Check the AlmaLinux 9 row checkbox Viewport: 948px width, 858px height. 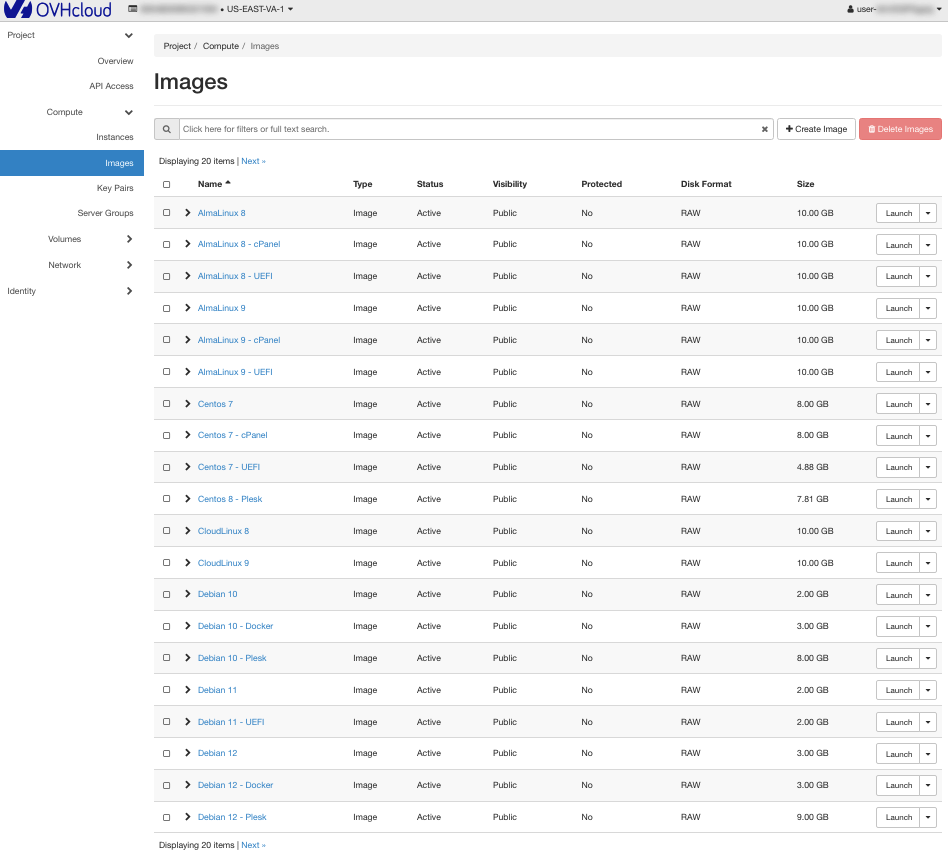[166, 308]
